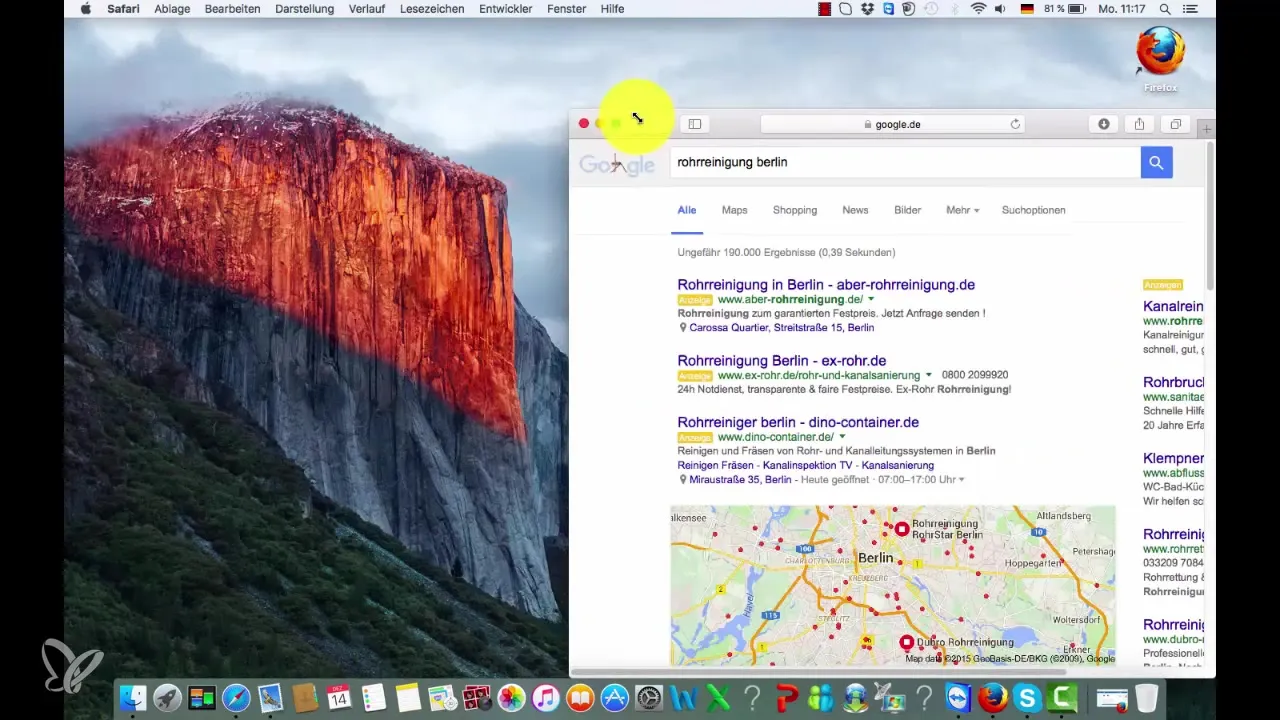Image resolution: width=1280 pixels, height=720 pixels.
Task: Open ad Rohrreinigung Berlin - ex-rohr.de
Action: click(x=782, y=361)
